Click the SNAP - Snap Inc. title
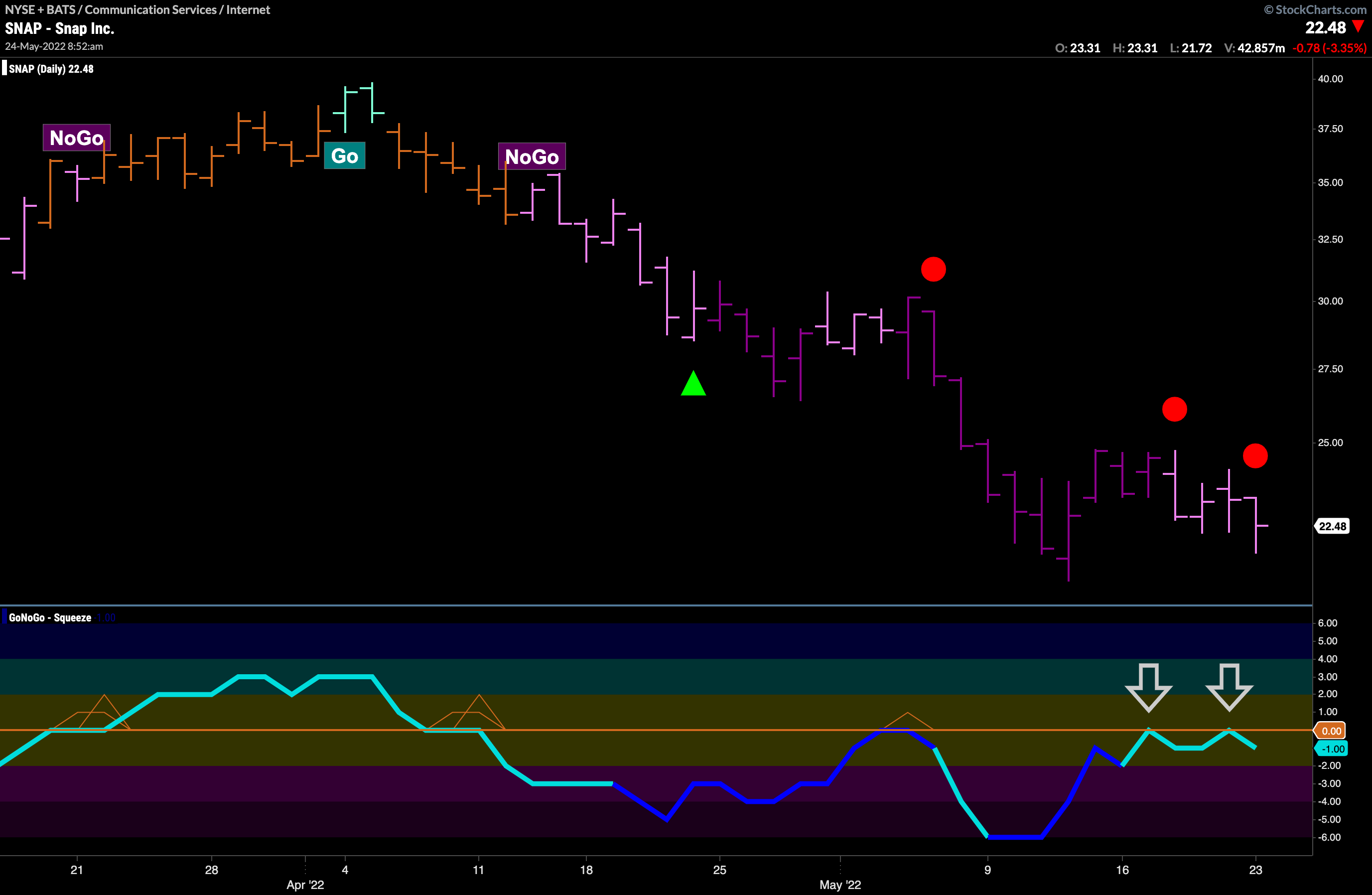Image resolution: width=1372 pixels, height=895 pixels. click(x=59, y=28)
